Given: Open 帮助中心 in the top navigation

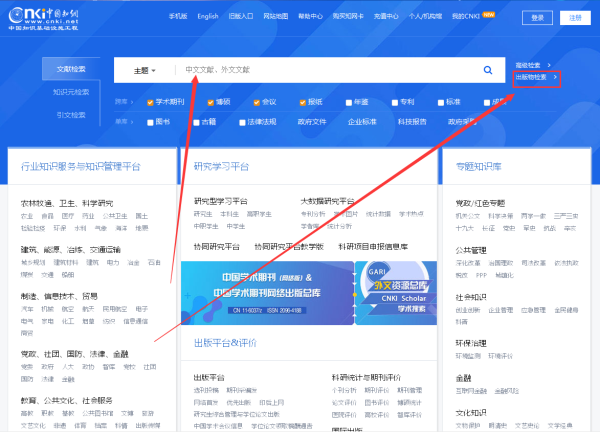Looking at the screenshot, I should pyautogui.click(x=310, y=16).
